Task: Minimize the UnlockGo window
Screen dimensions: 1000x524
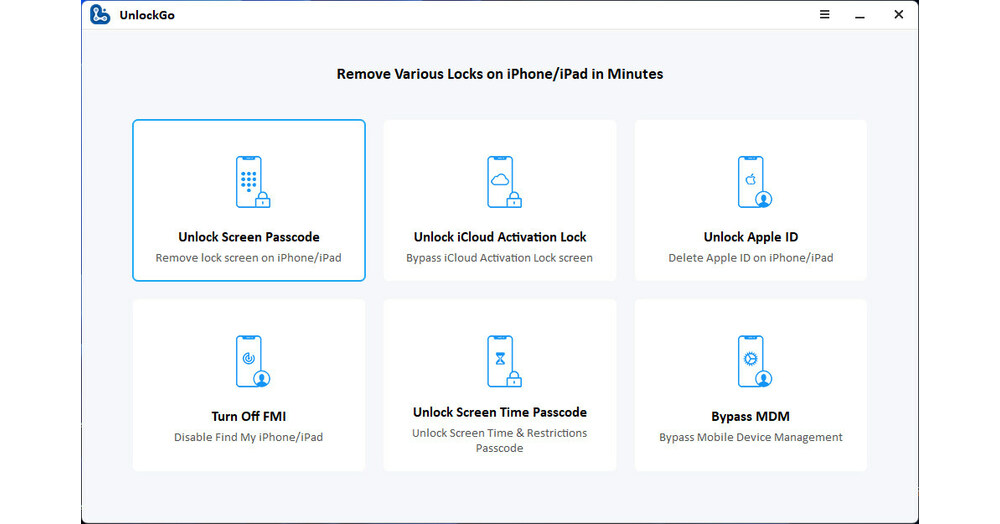Action: point(860,15)
